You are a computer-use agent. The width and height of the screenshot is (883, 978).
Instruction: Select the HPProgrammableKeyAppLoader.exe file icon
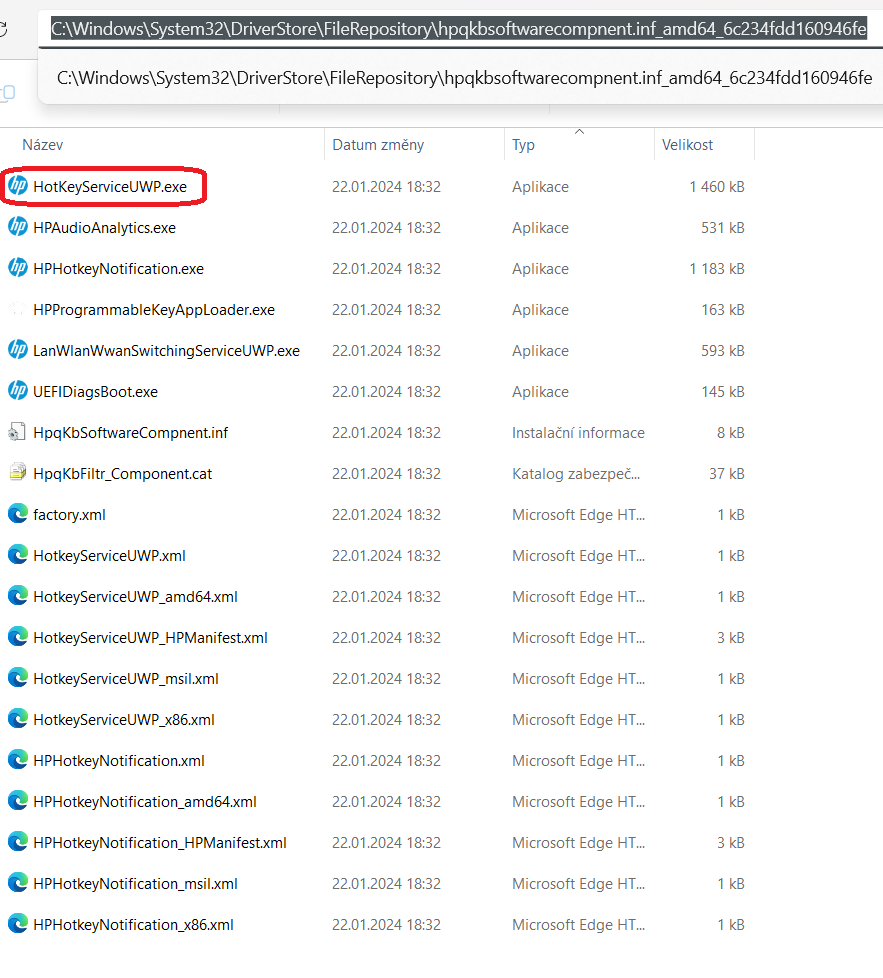17,309
